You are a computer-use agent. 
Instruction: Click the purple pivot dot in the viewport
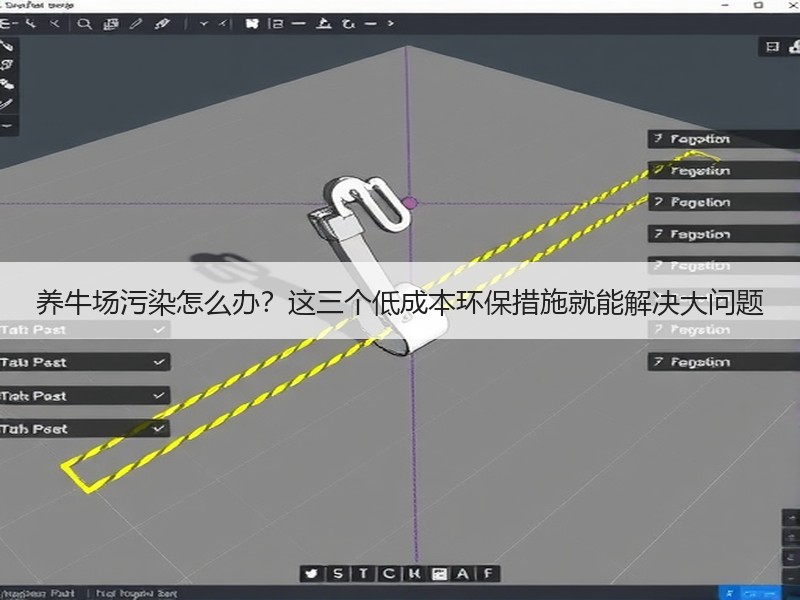pyautogui.click(x=410, y=203)
